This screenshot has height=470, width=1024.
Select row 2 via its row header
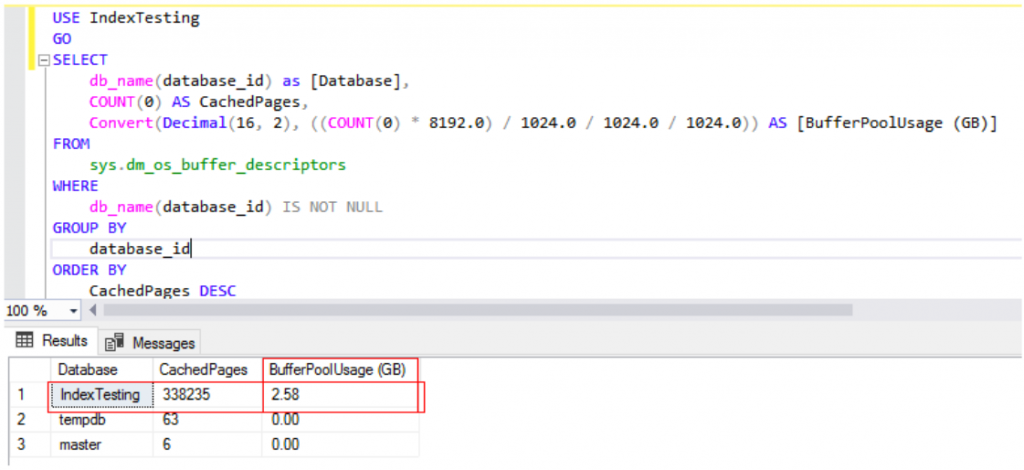click(24, 420)
